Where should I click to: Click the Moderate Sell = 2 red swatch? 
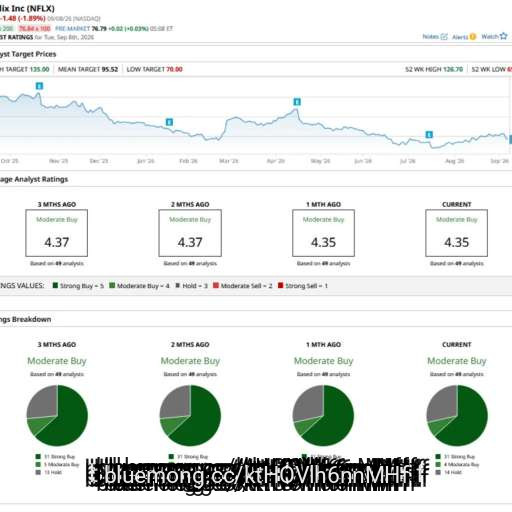tap(216, 285)
